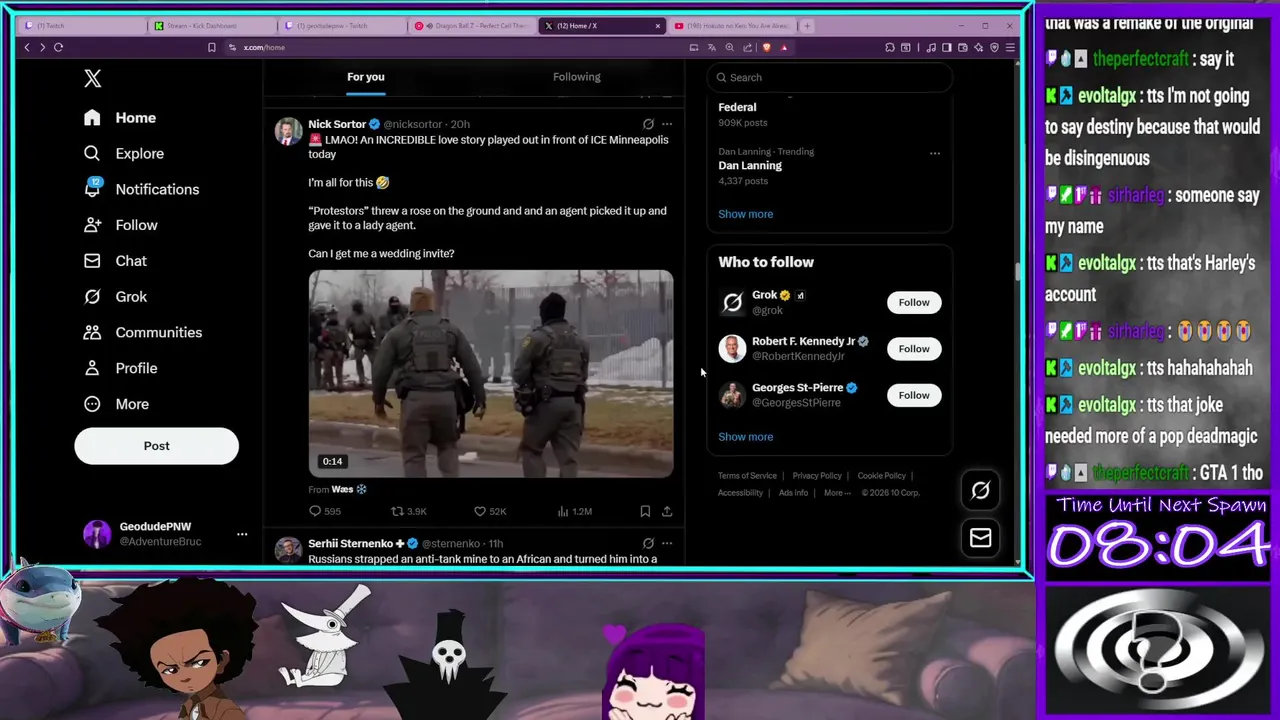This screenshot has height=720, width=1280.
Task: Open Grok actions on Sternenko post
Action: (648, 543)
